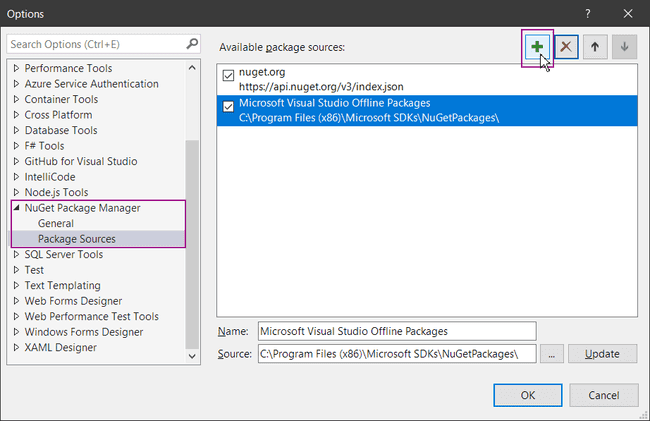Click the search magnifier icon
Screen dimensions: 650x421
pos(192,44)
